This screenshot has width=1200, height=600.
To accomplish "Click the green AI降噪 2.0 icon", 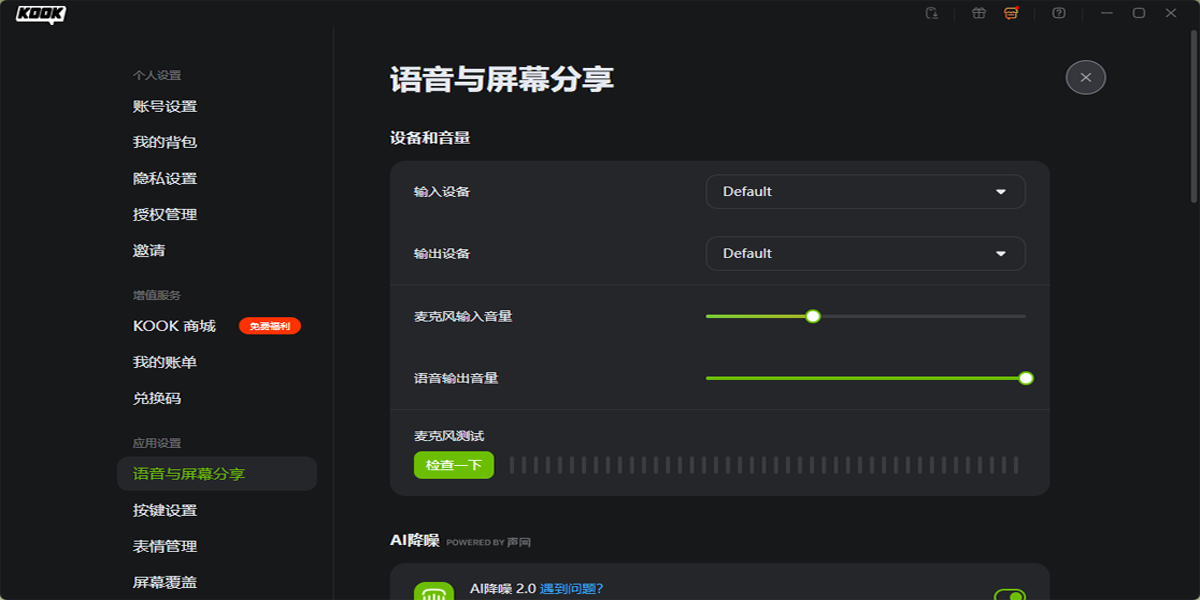I will [433, 592].
